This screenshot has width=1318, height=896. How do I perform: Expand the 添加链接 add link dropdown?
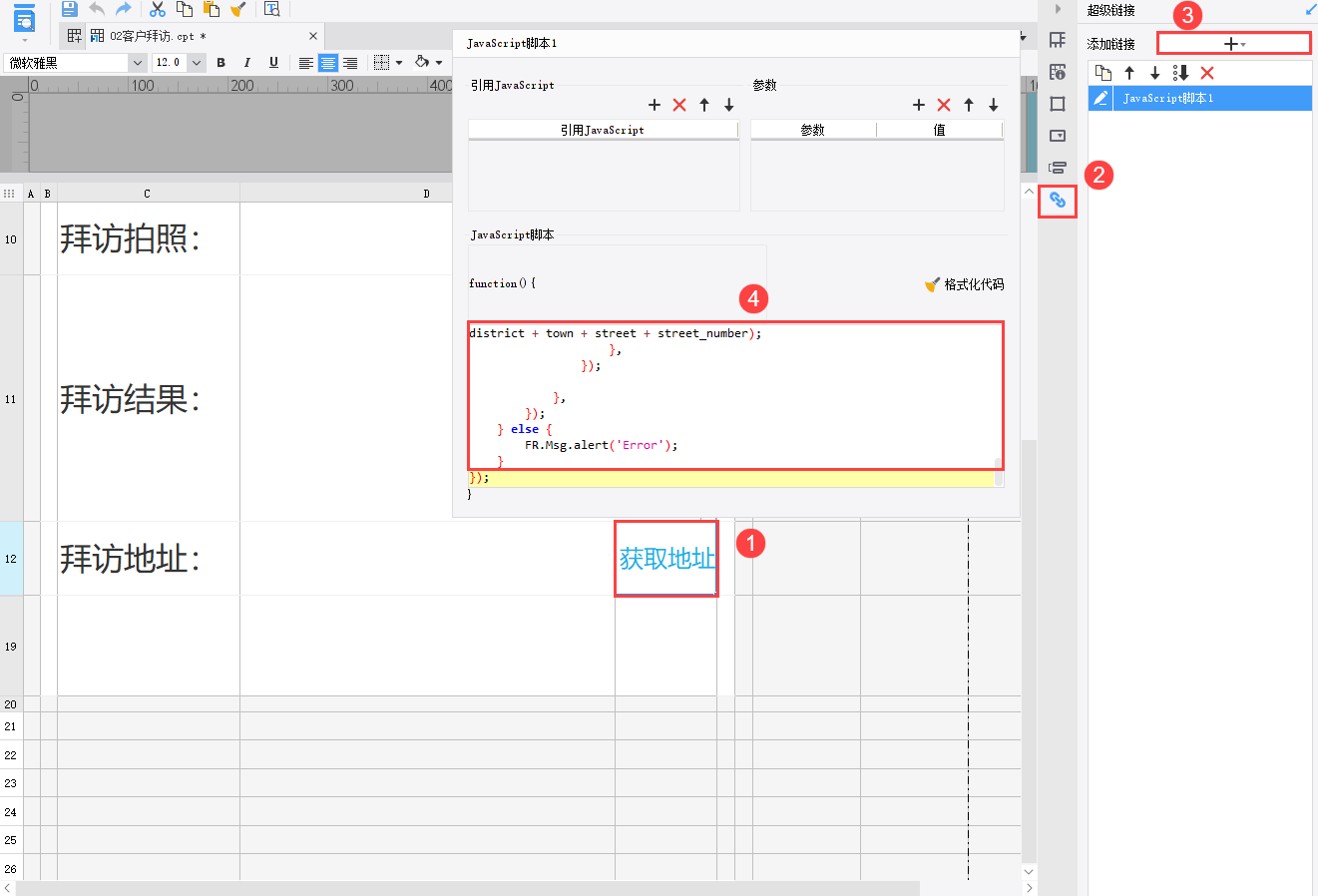1233,44
